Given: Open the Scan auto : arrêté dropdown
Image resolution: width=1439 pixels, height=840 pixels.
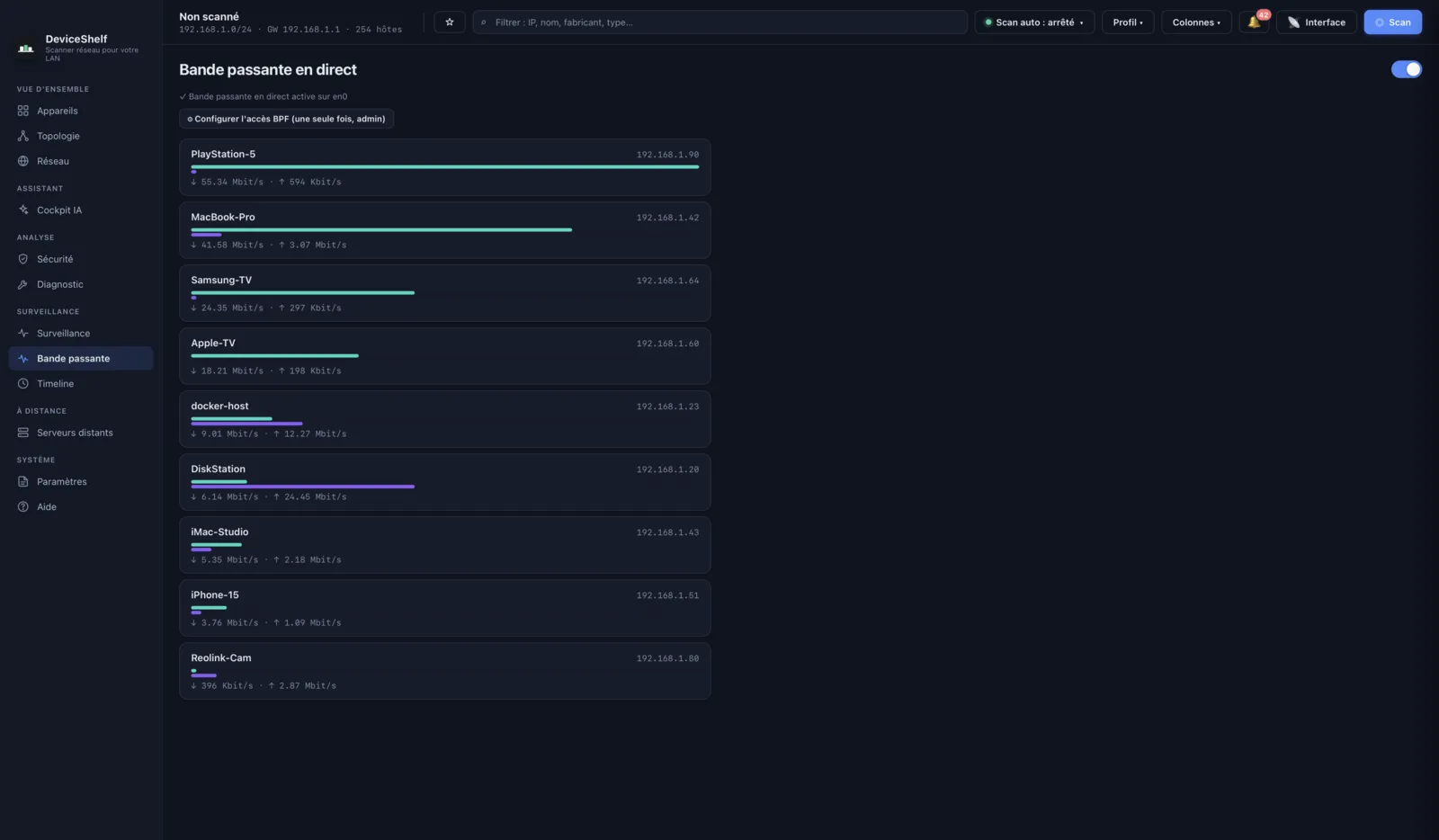Looking at the screenshot, I should [1034, 22].
